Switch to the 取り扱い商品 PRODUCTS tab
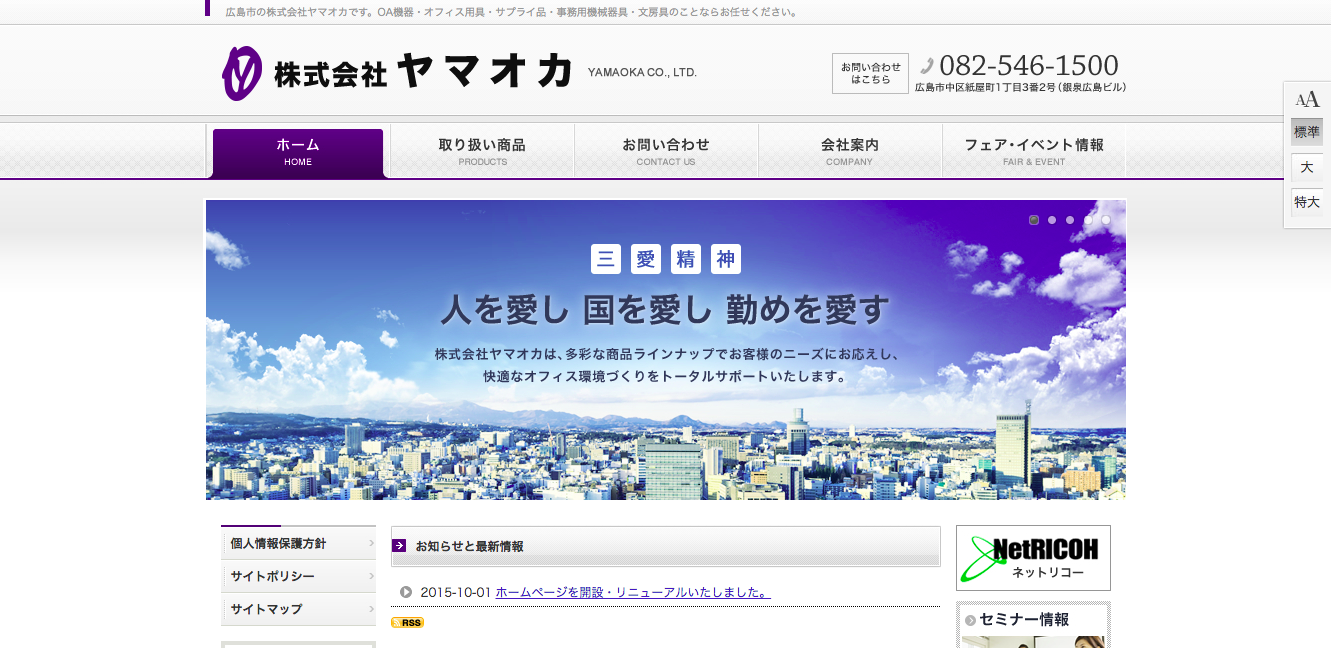Image resolution: width=1331 pixels, height=648 pixels. (x=481, y=152)
